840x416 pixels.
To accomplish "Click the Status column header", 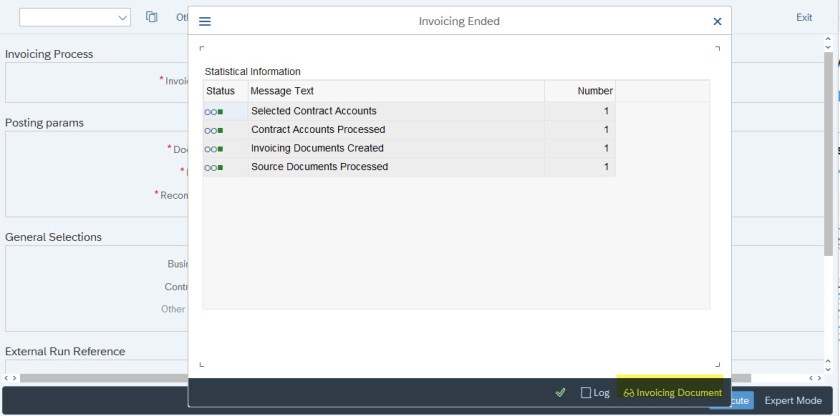I will pyautogui.click(x=221, y=91).
